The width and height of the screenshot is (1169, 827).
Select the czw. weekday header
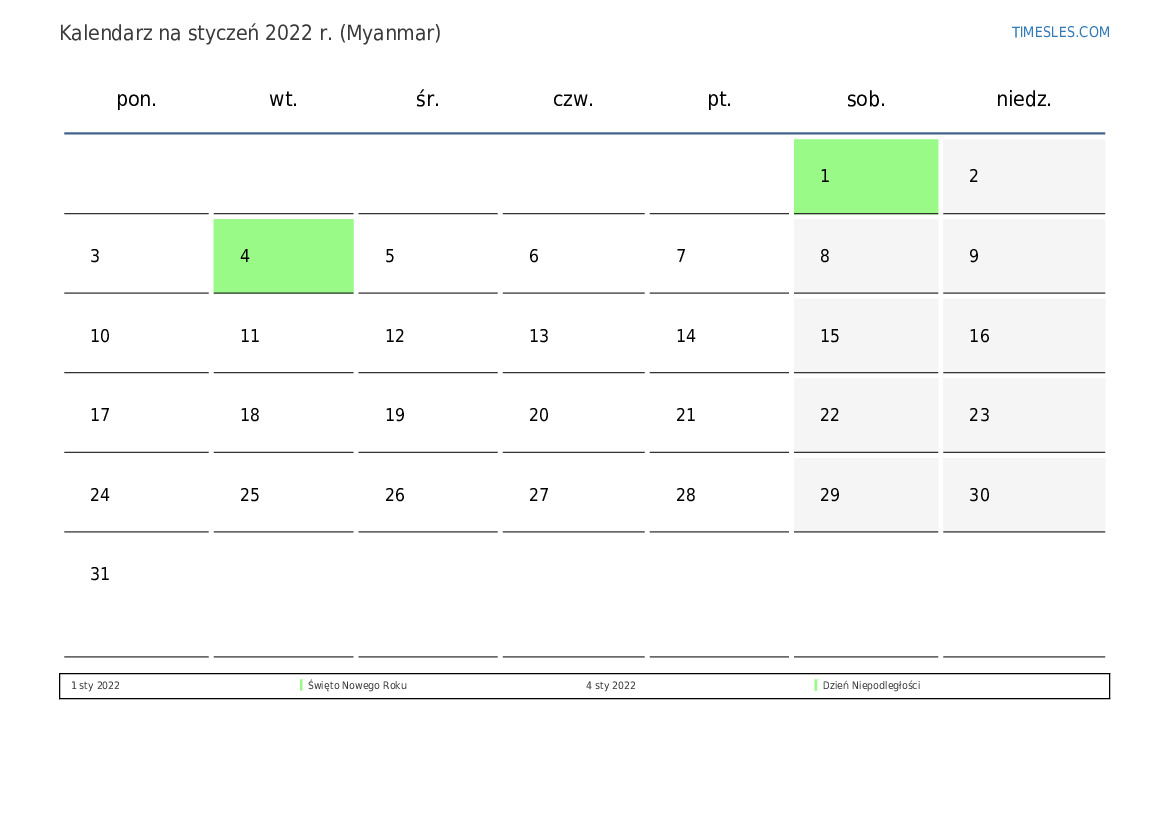[573, 99]
